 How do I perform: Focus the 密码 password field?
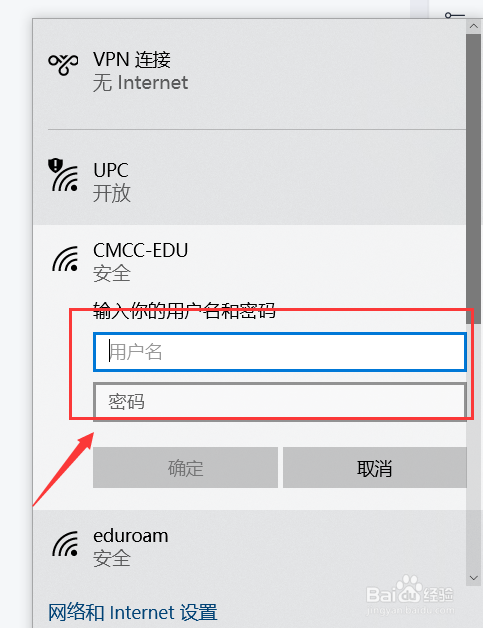[x=280, y=401]
